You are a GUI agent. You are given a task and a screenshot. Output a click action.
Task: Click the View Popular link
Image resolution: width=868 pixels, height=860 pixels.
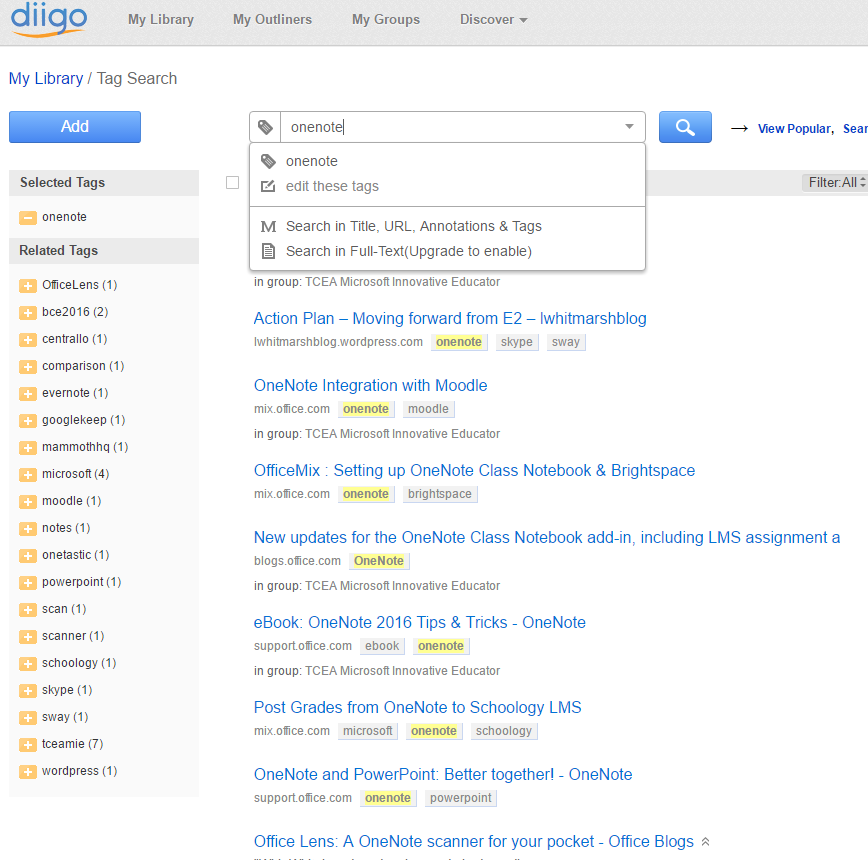click(x=793, y=129)
